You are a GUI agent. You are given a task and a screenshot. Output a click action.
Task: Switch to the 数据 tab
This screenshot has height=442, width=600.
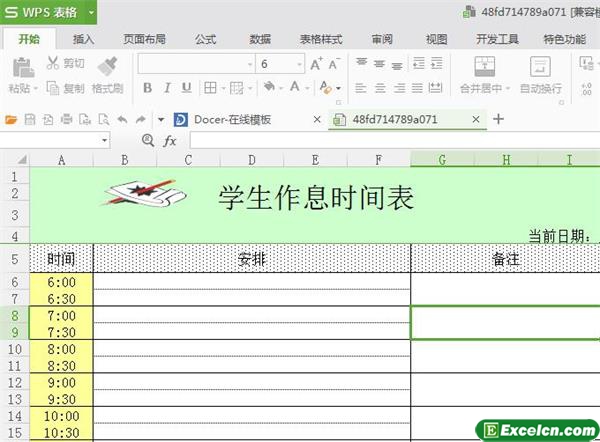click(x=260, y=39)
